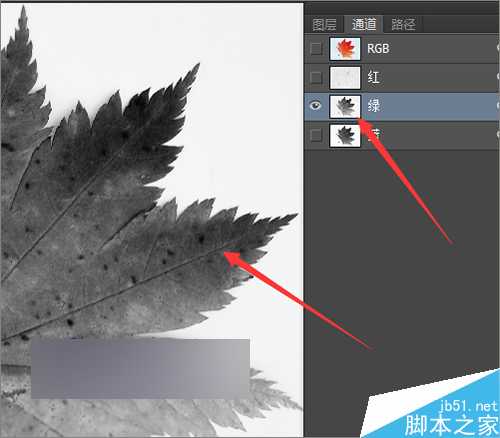This screenshot has width=500, height=438.
Task: Open the 路径 (Paths) tab
Action: coord(403,24)
